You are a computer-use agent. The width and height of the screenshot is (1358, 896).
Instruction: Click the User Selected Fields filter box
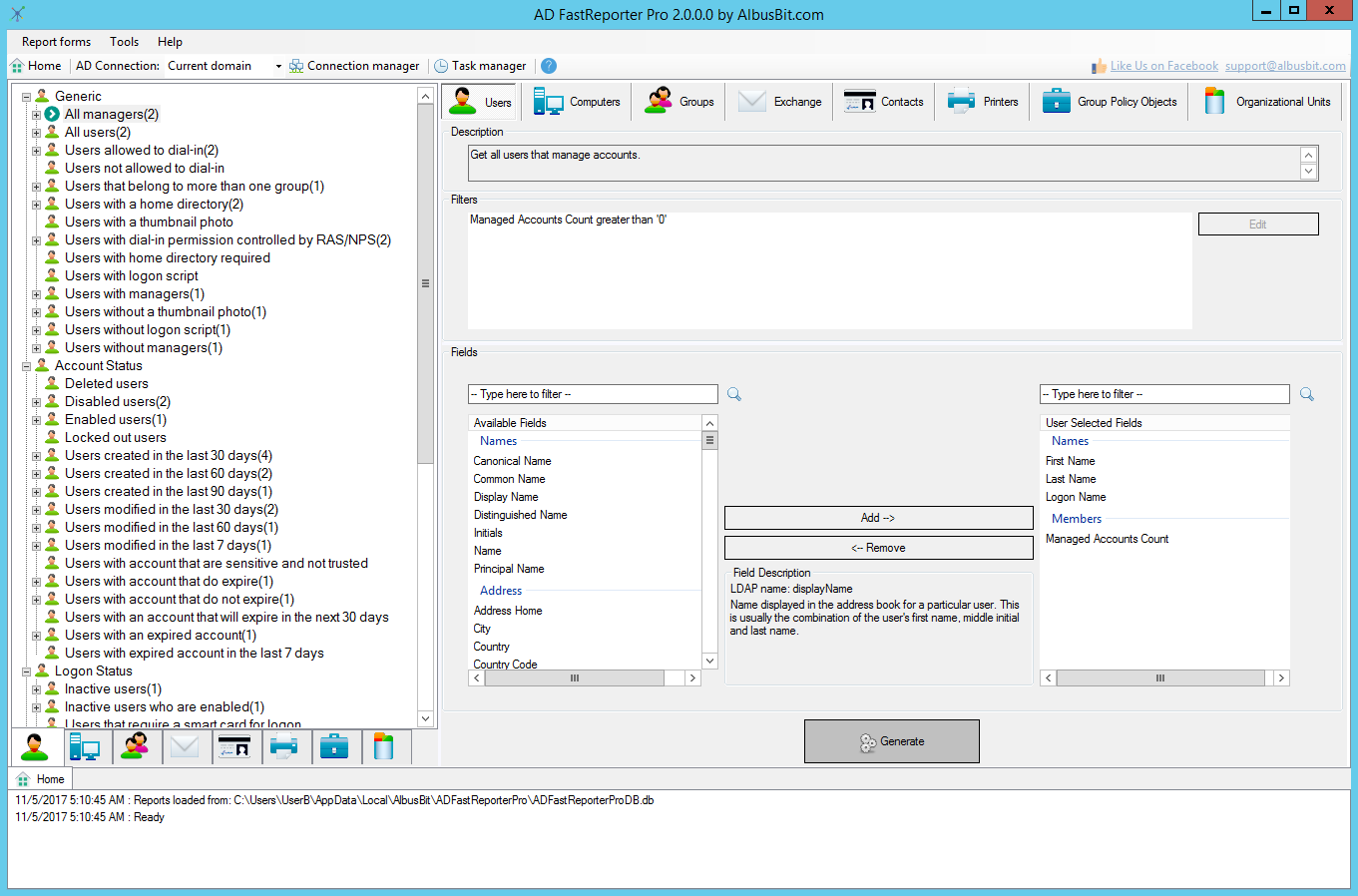1164,394
